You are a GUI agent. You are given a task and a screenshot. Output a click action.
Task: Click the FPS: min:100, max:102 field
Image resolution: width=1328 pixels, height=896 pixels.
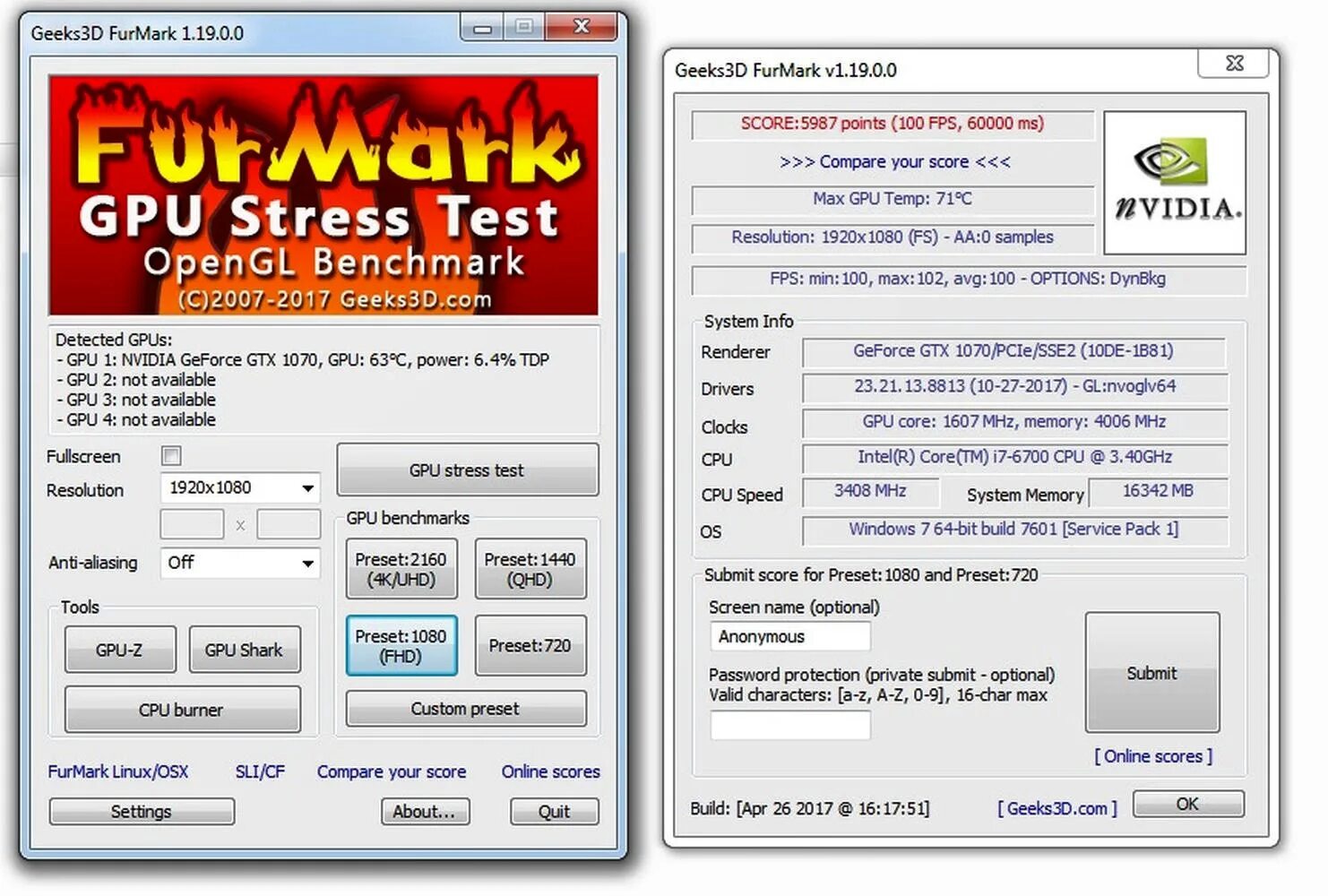pos(969,279)
